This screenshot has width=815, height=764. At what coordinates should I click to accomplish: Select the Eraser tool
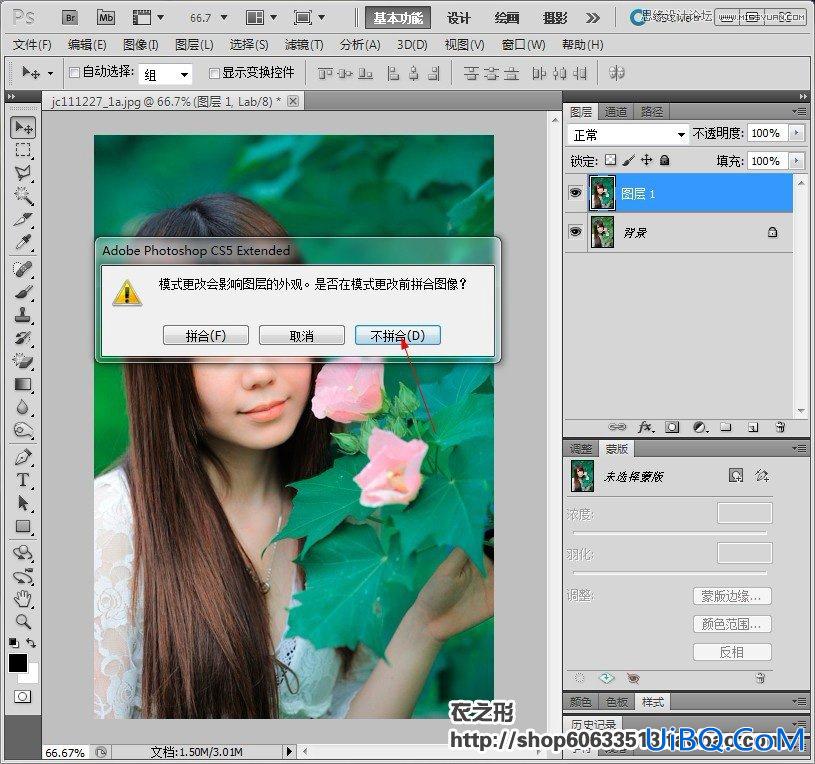pos(23,360)
